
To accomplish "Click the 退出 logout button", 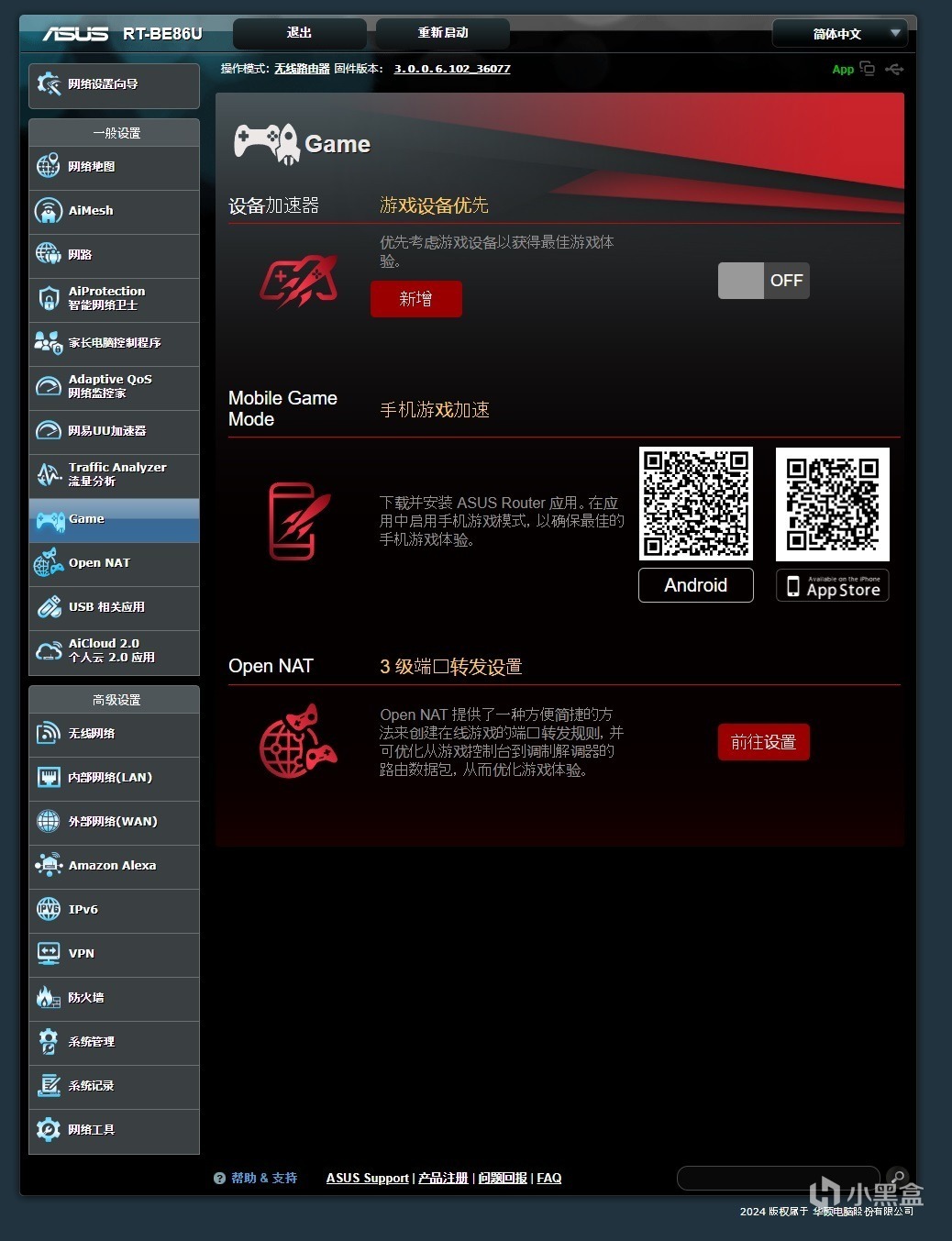I will 299,33.
